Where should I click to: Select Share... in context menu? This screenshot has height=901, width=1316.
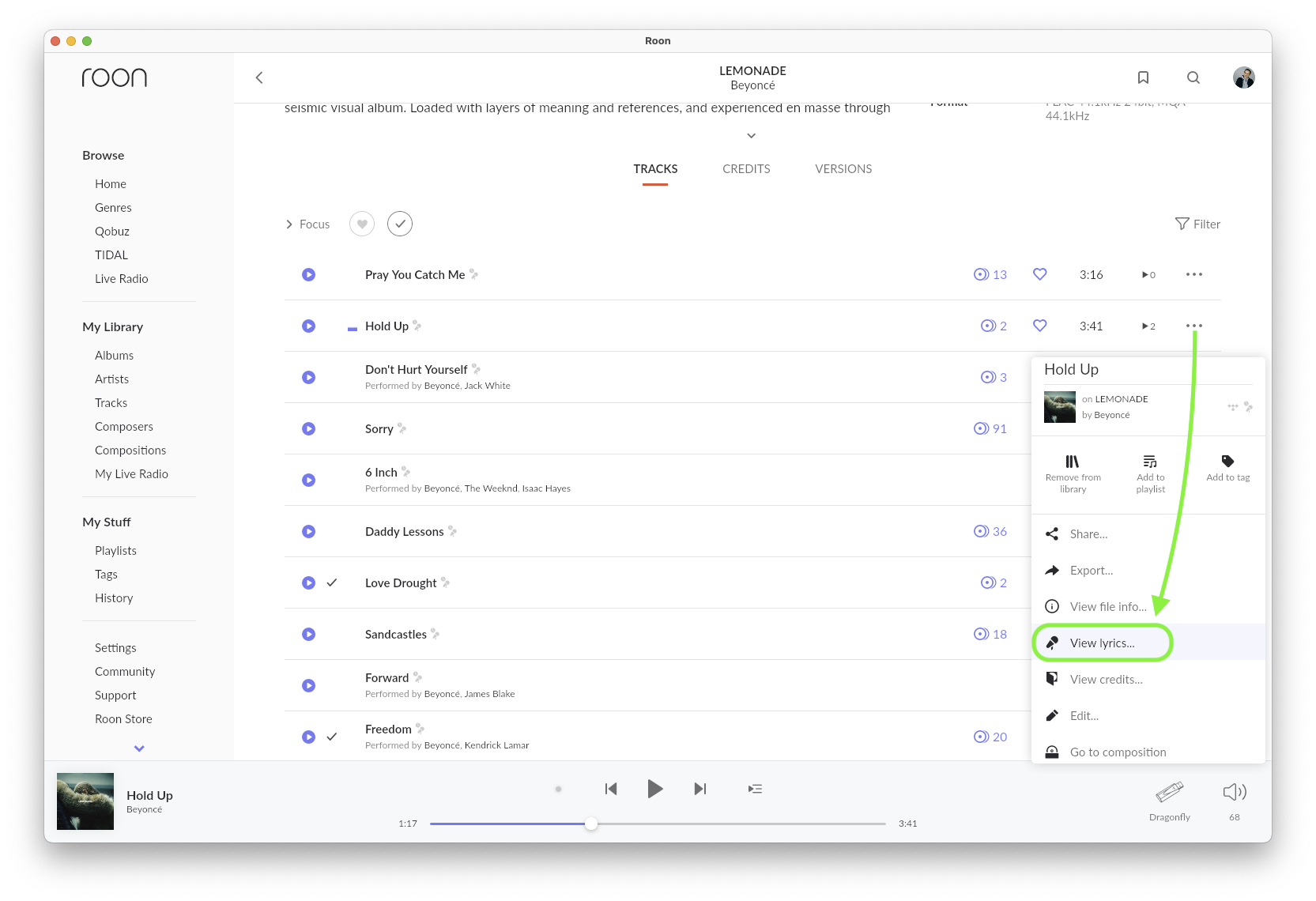tap(1148, 534)
